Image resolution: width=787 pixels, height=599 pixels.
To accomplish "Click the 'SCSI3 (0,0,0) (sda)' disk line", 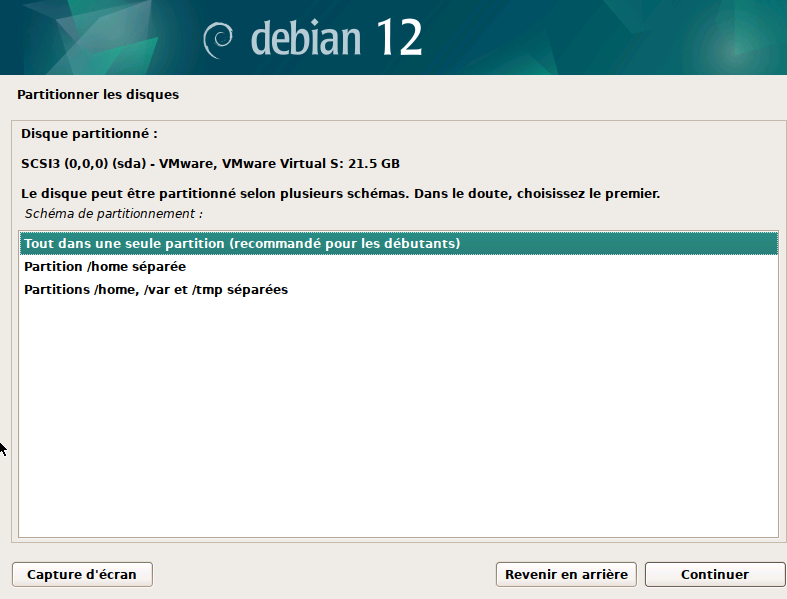I will pyautogui.click(x=210, y=164).
